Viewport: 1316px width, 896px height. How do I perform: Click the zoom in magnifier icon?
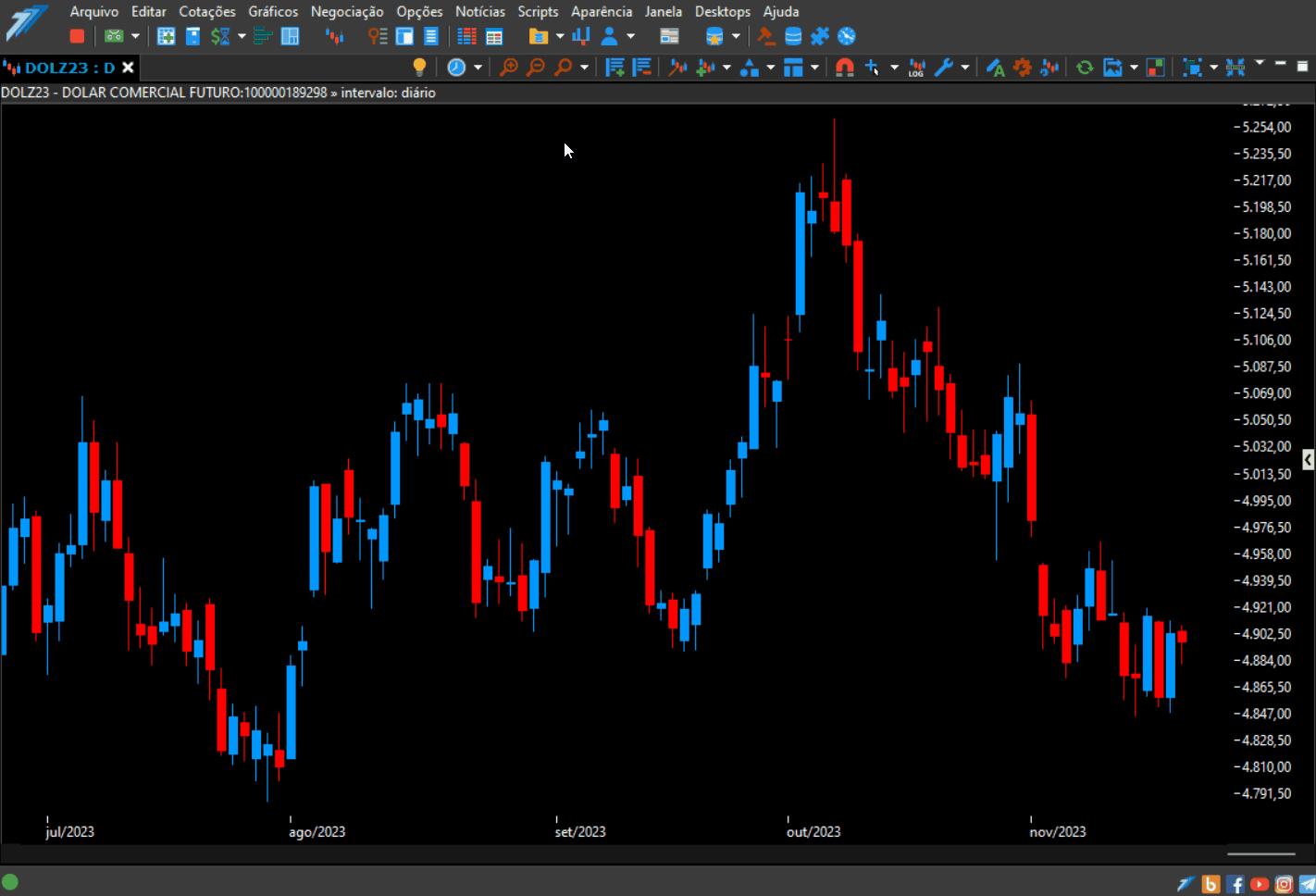(508, 67)
